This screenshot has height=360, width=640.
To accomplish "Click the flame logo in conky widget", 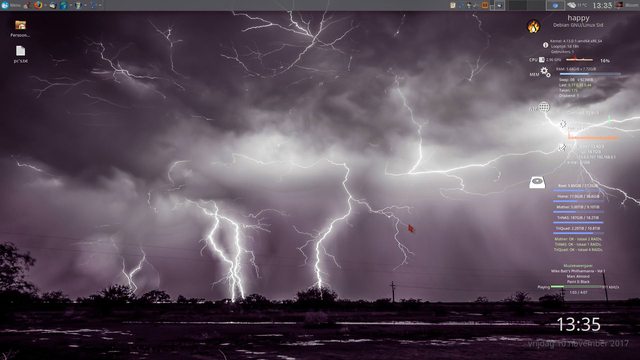I will [533, 27].
